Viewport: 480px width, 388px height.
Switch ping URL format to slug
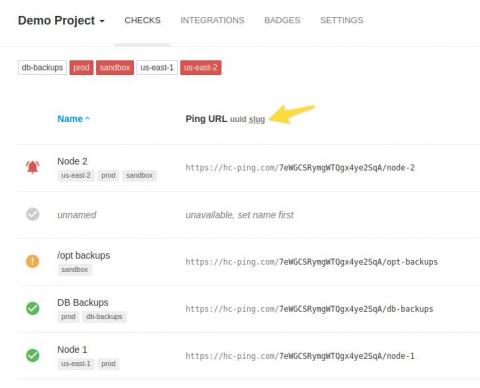coord(257,119)
